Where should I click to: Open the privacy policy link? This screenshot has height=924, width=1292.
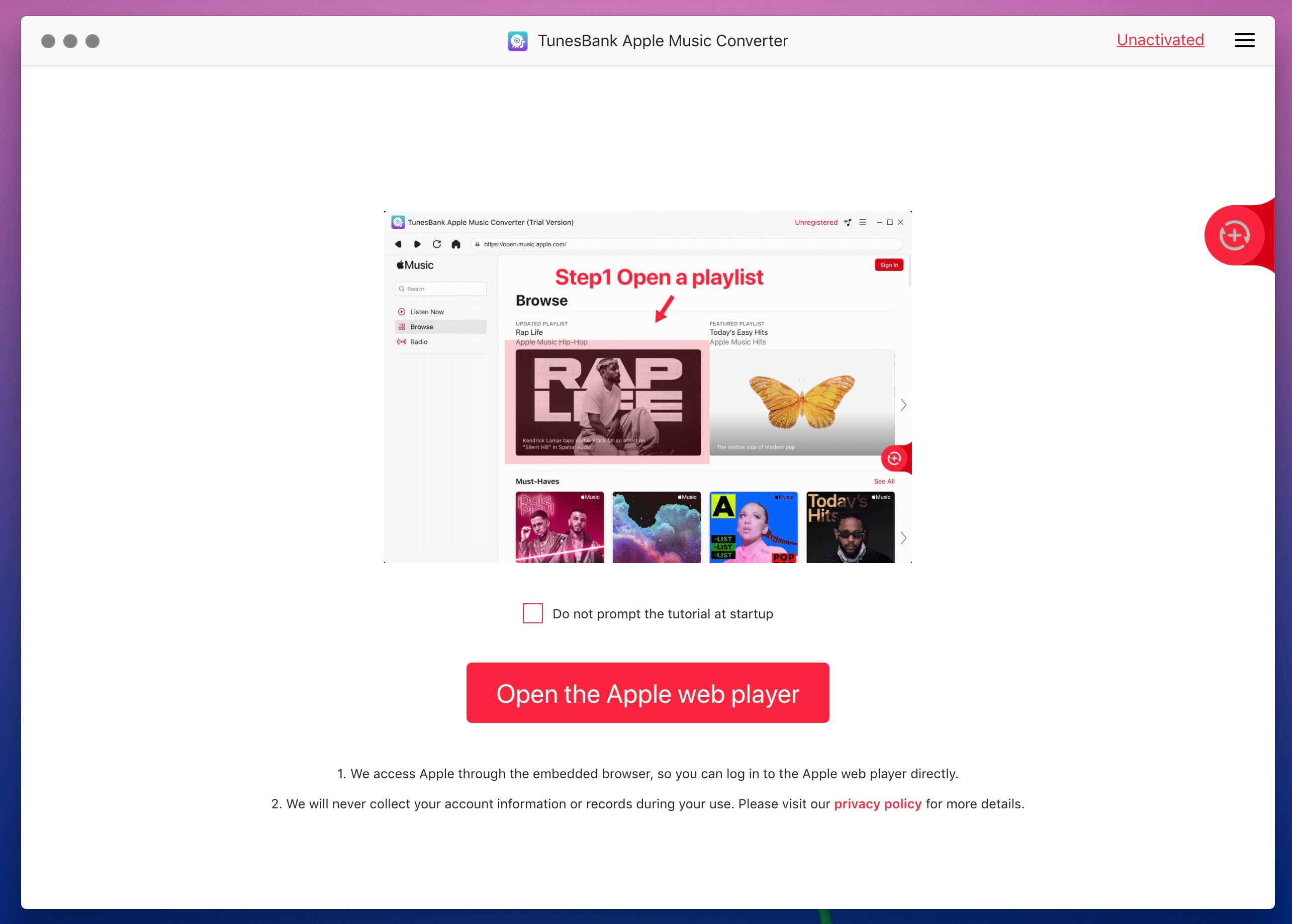[x=877, y=804]
